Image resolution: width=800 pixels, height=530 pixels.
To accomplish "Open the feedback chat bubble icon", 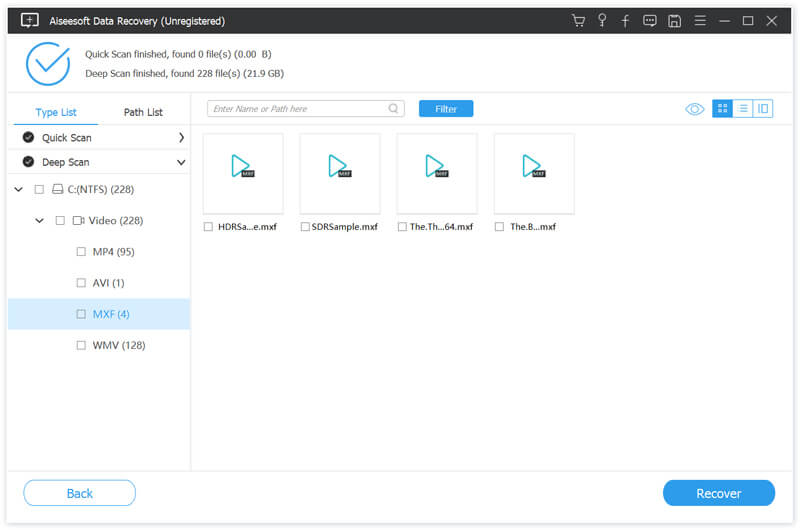I will (650, 20).
